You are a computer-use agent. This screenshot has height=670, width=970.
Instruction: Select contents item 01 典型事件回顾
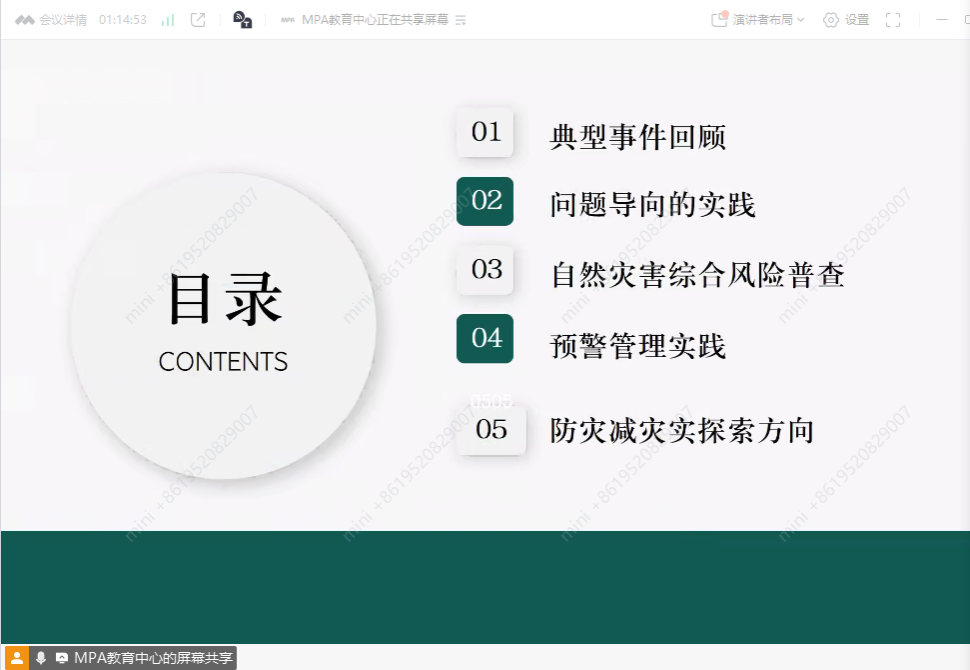coord(637,137)
